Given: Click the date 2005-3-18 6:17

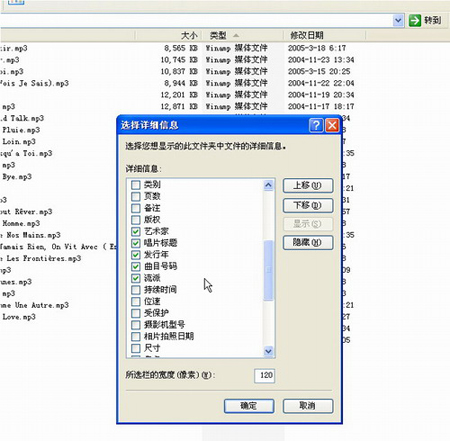Looking at the screenshot, I should [317, 48].
